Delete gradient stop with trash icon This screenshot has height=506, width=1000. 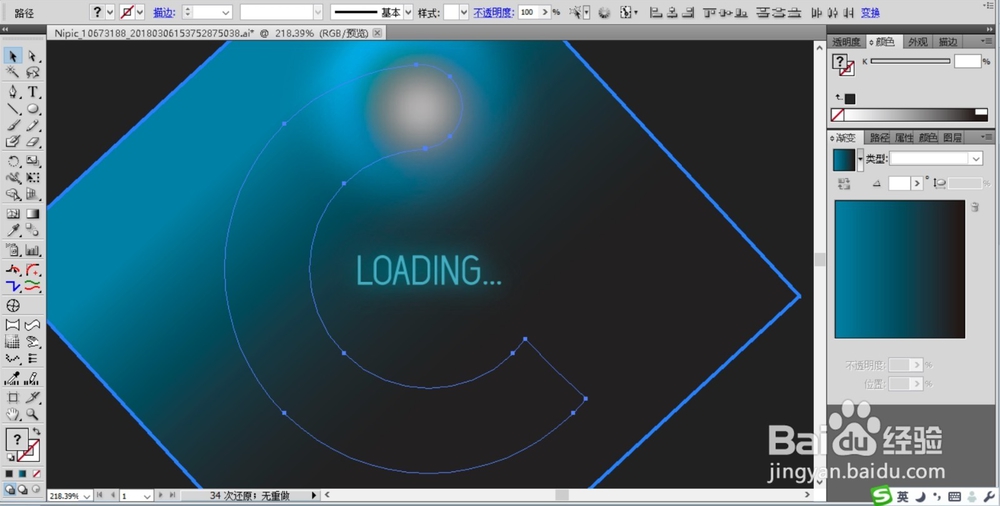pos(975,207)
